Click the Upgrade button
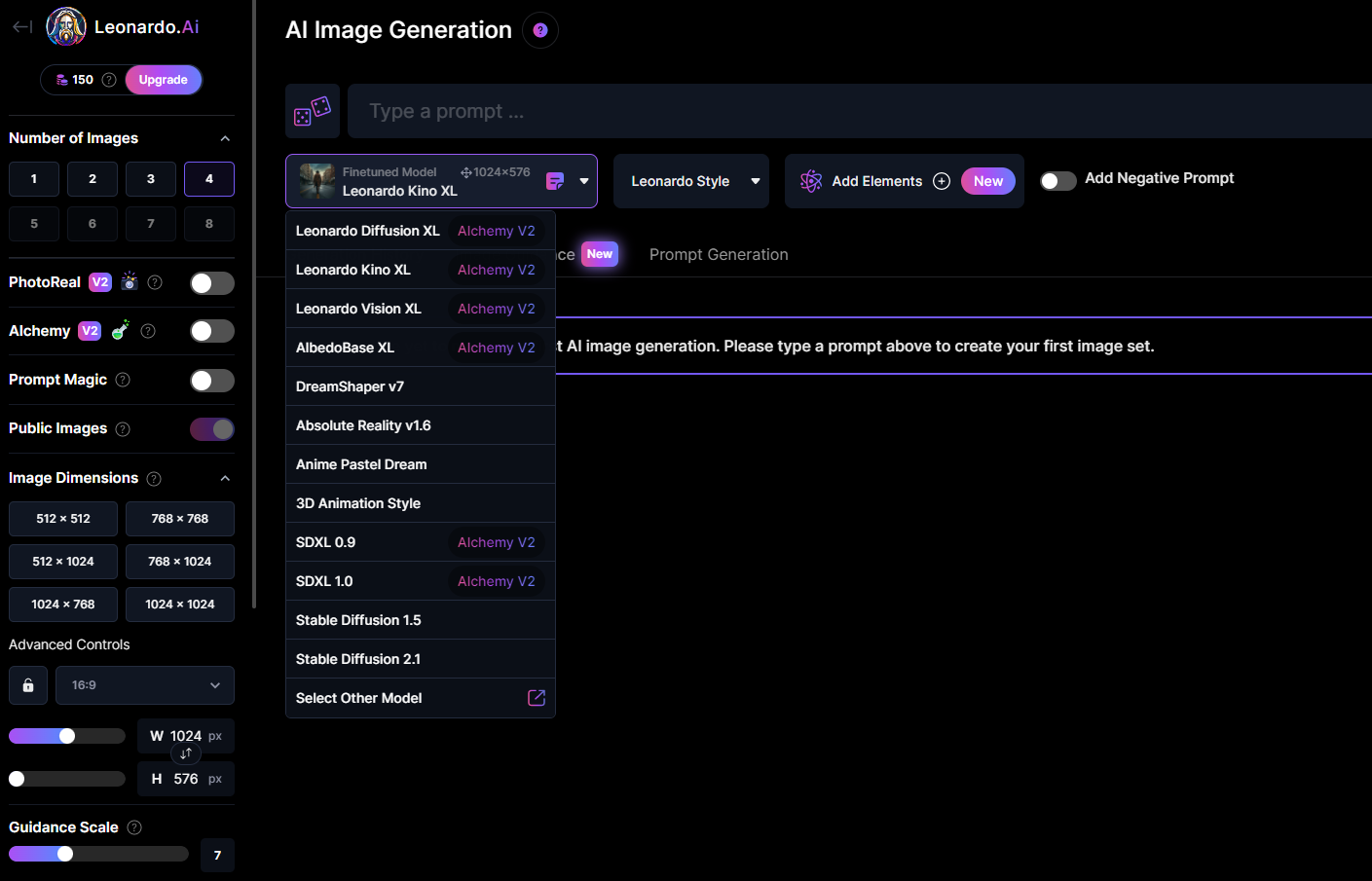This screenshot has height=881, width=1372. pyautogui.click(x=164, y=80)
